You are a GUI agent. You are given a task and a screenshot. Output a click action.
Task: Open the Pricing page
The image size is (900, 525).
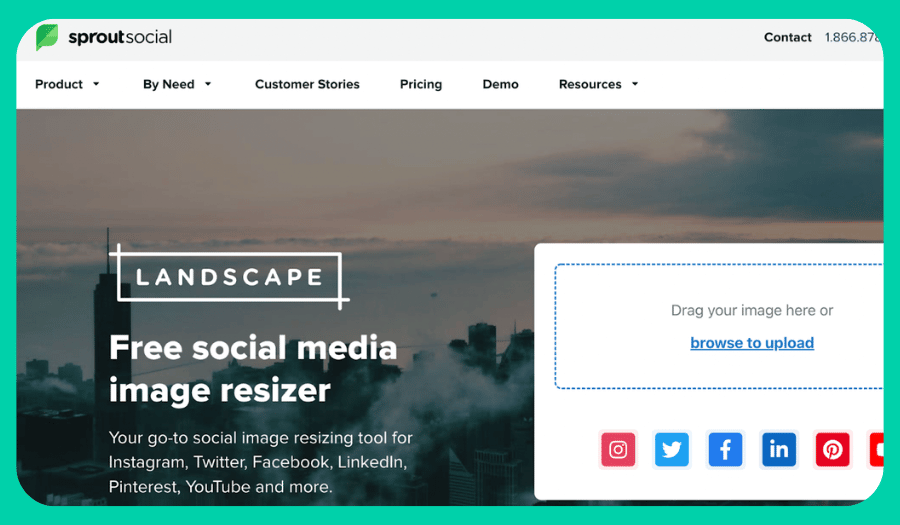pyautogui.click(x=421, y=84)
